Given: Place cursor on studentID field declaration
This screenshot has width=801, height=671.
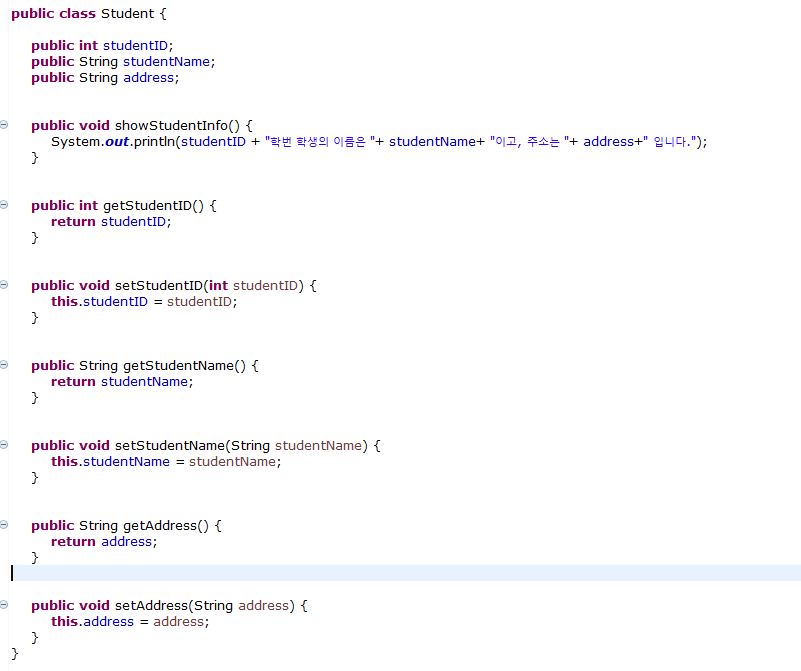Looking at the screenshot, I should coord(135,45).
